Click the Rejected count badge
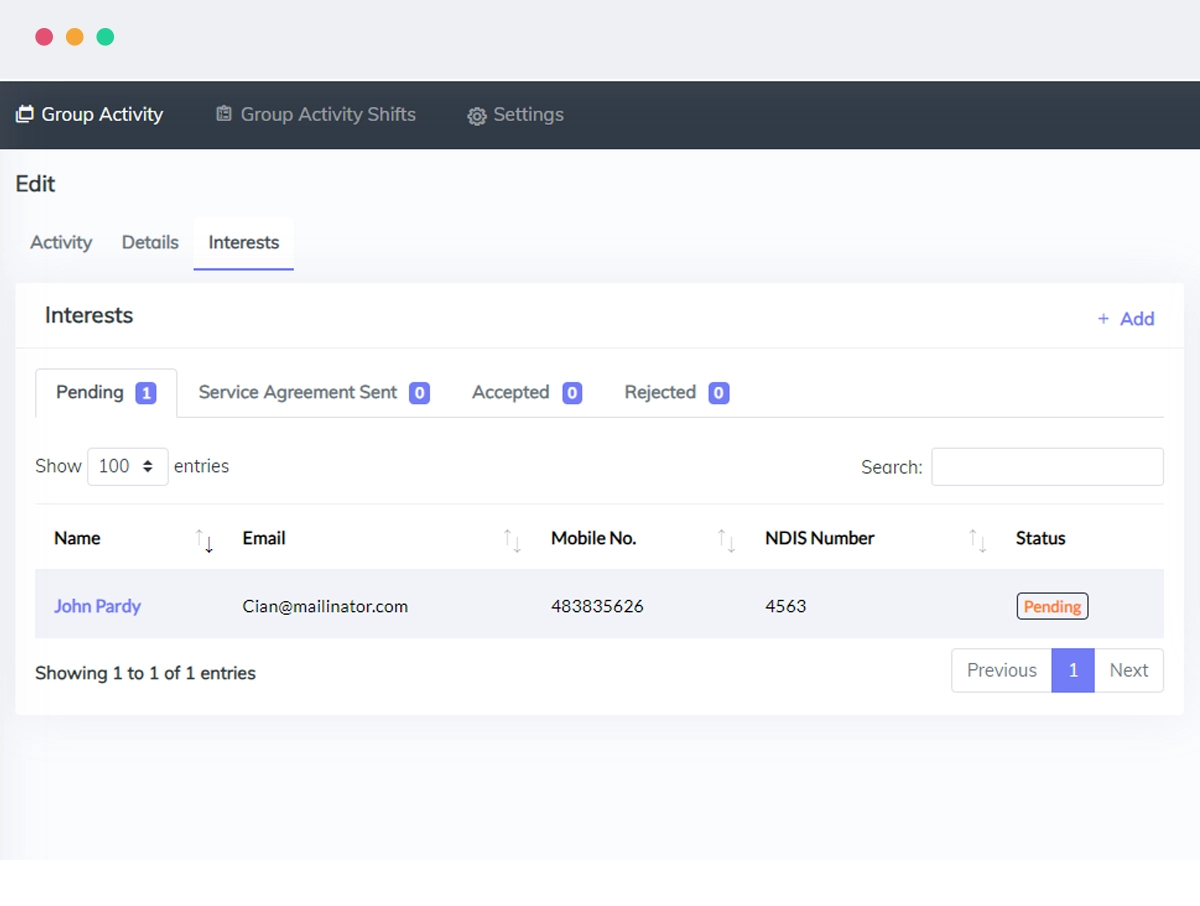This screenshot has height=906, width=1200. click(719, 393)
